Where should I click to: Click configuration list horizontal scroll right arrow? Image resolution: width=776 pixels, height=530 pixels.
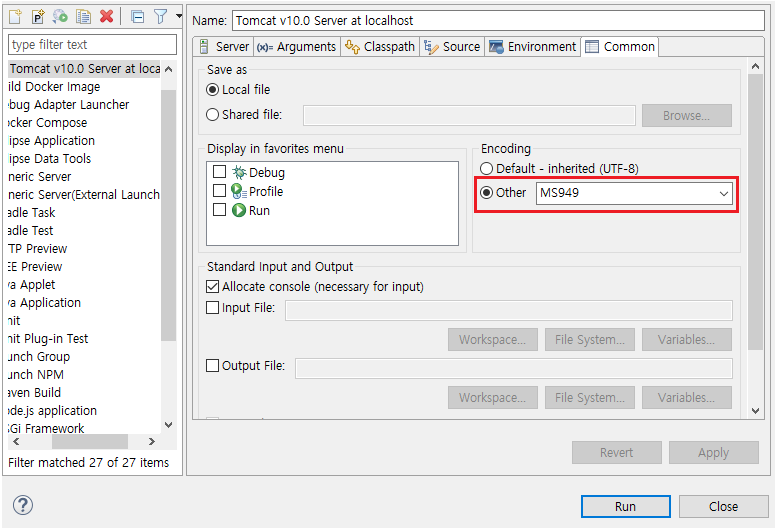click(152, 441)
